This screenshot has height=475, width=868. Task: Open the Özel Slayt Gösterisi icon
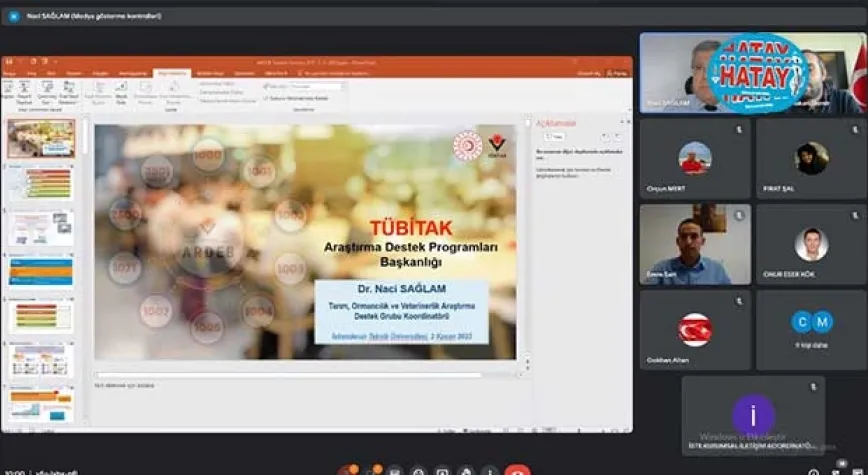point(68,92)
